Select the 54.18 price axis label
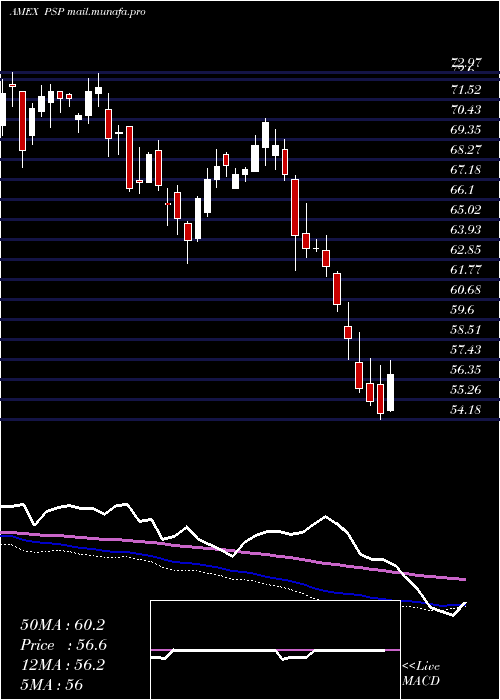 [466, 410]
